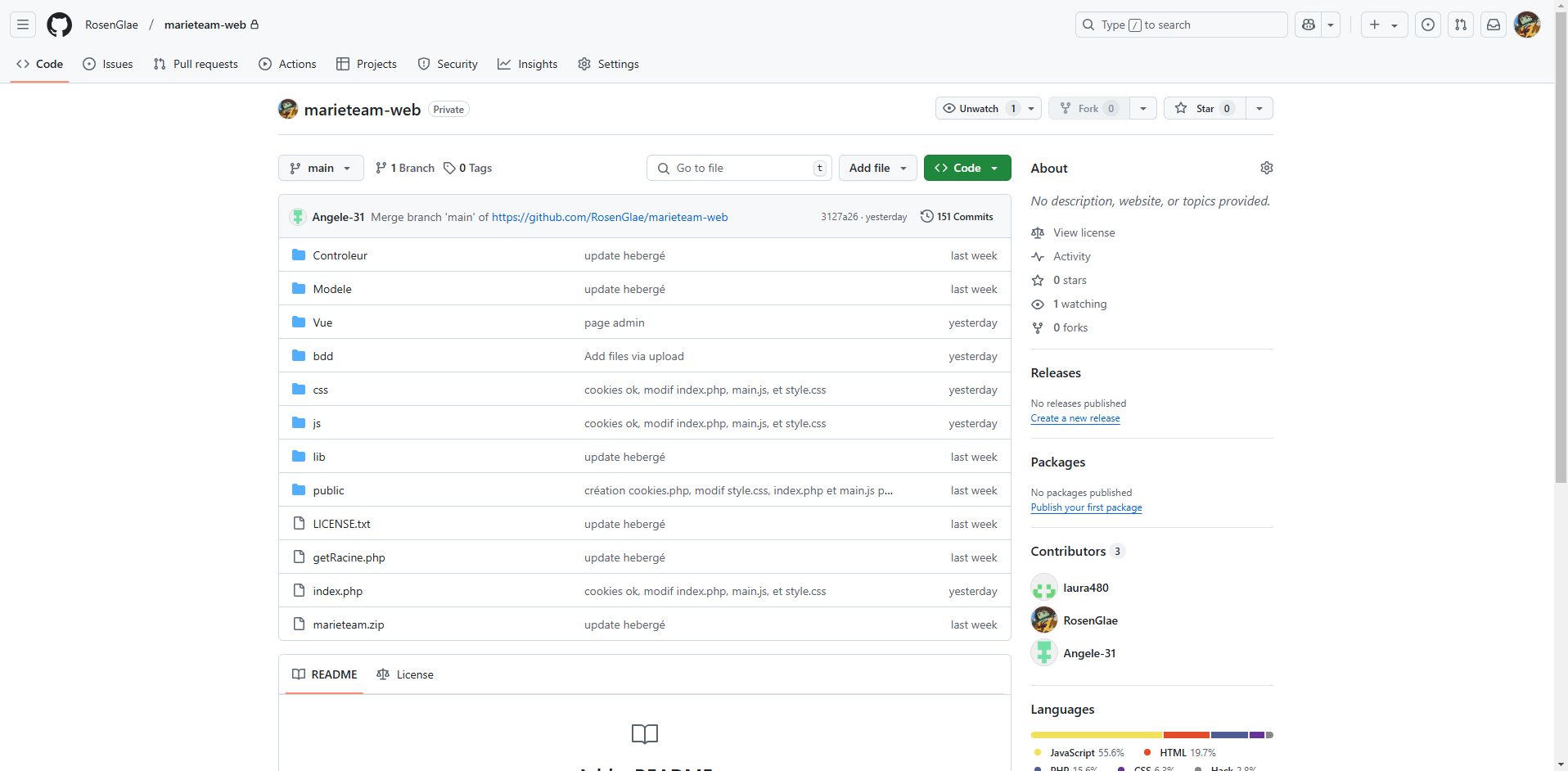Expand the green Code dropdown button
The width and height of the screenshot is (1568, 771).
966,168
